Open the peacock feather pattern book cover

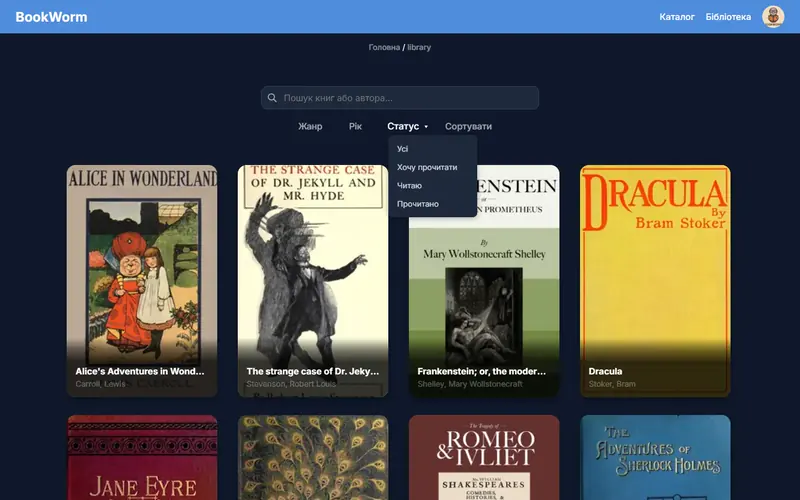(x=313, y=458)
